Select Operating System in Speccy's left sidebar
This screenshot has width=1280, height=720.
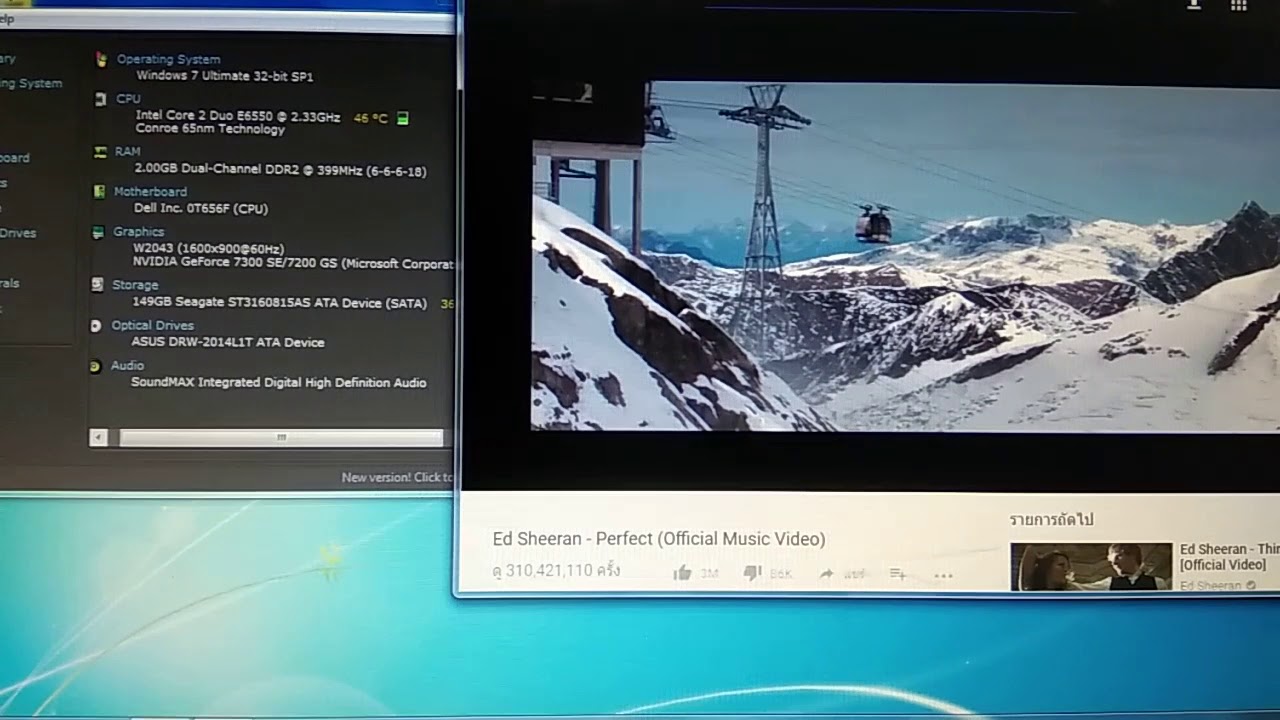tap(31, 84)
